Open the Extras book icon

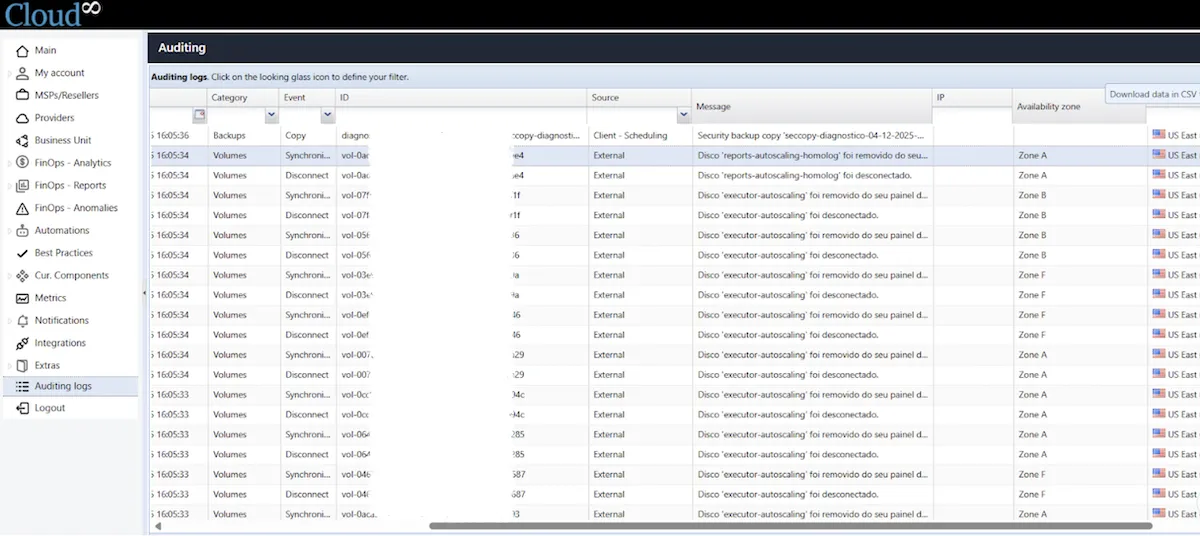pos(23,365)
